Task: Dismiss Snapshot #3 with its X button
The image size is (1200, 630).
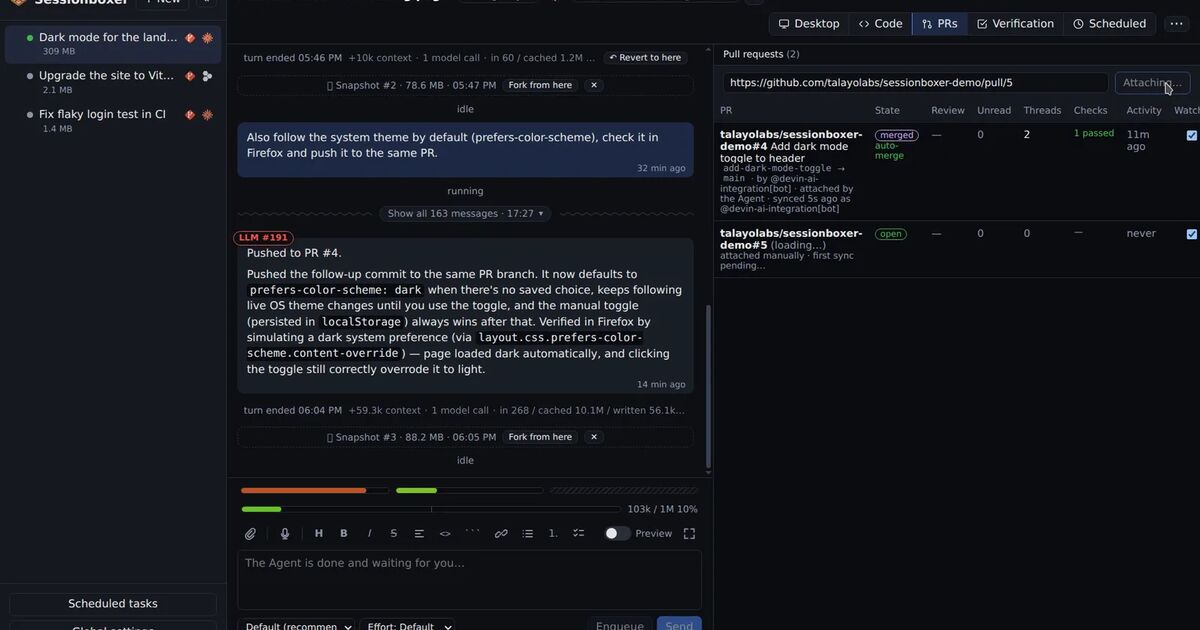Action: [593, 438]
